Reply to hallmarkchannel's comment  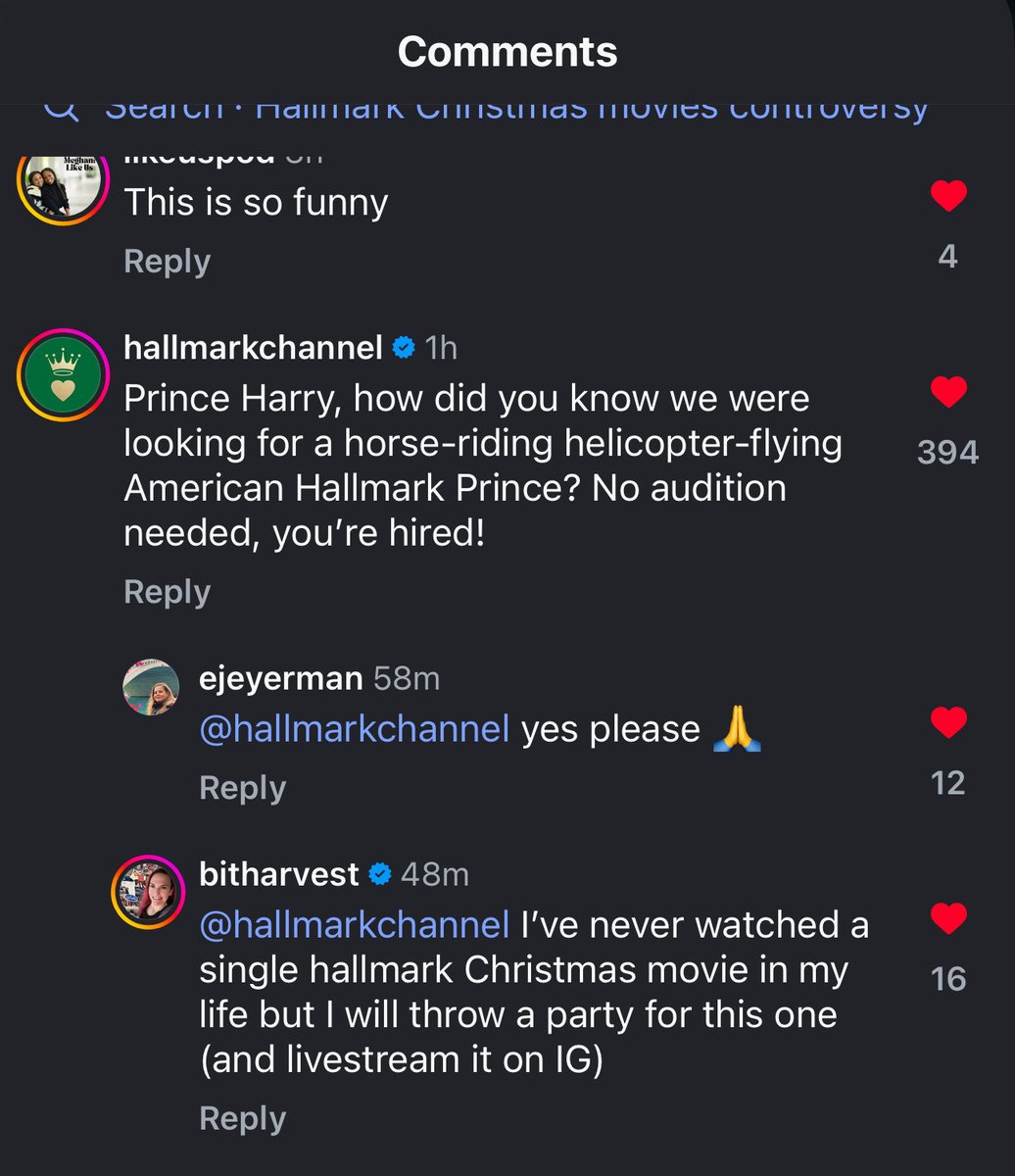pos(167,592)
